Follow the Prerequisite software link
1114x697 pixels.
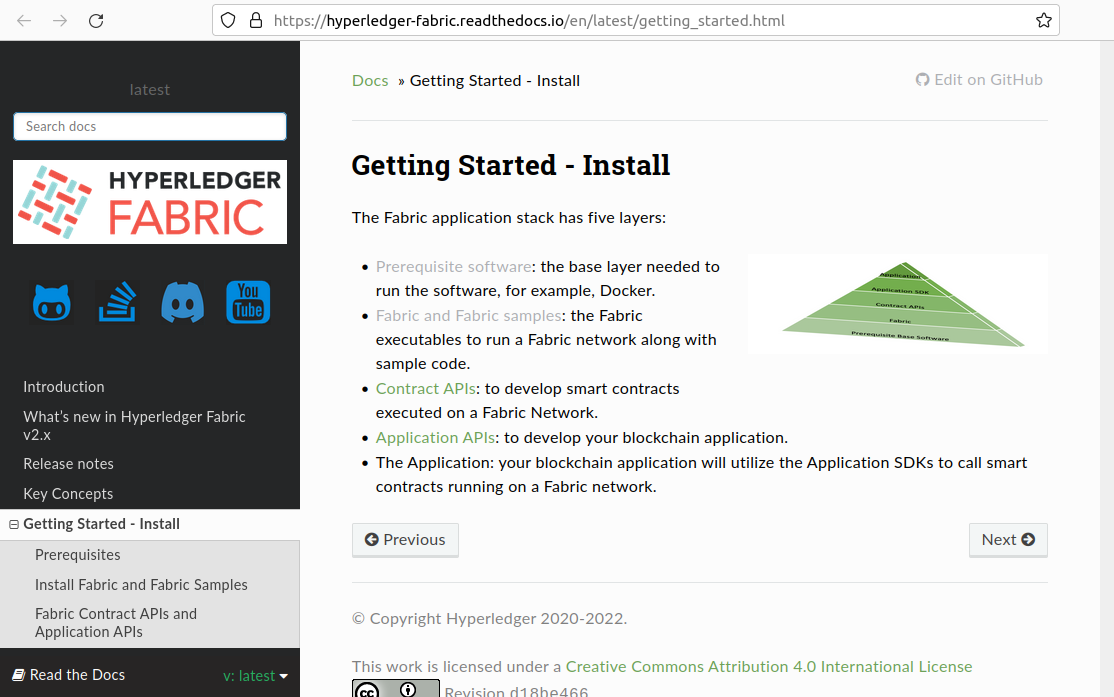click(x=453, y=266)
